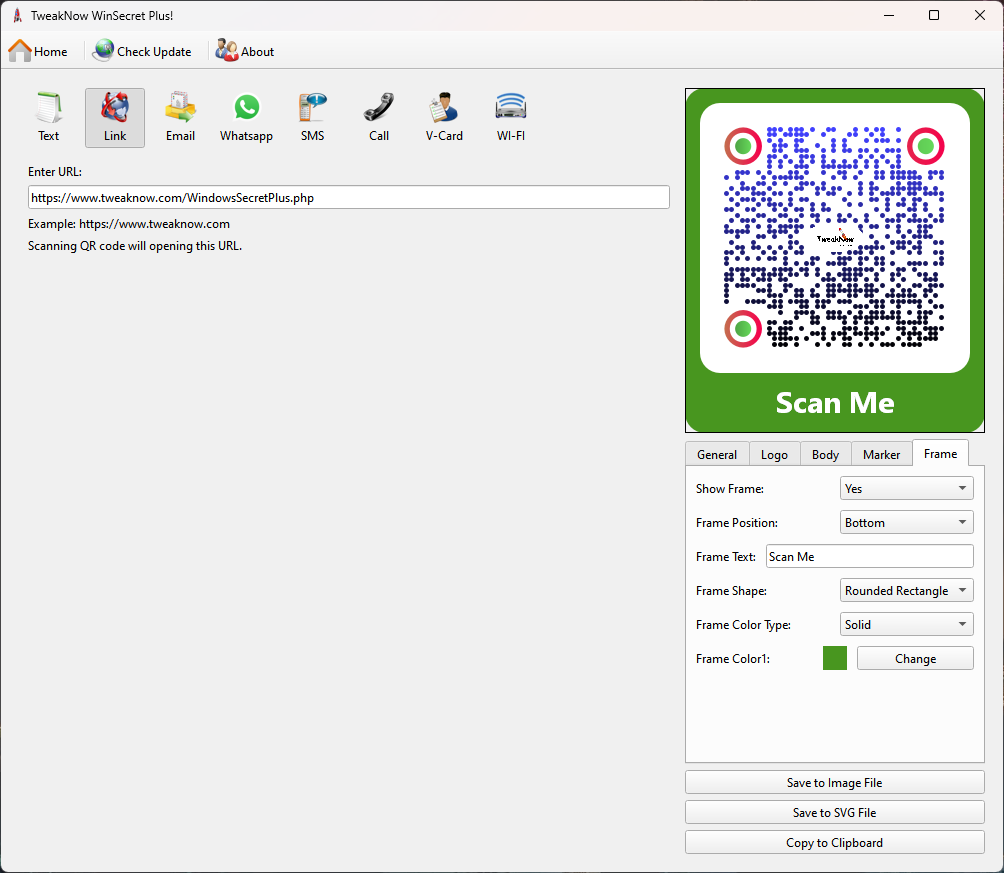Click Save to Image File
Viewport: 1004px width, 873px height.
(x=834, y=782)
